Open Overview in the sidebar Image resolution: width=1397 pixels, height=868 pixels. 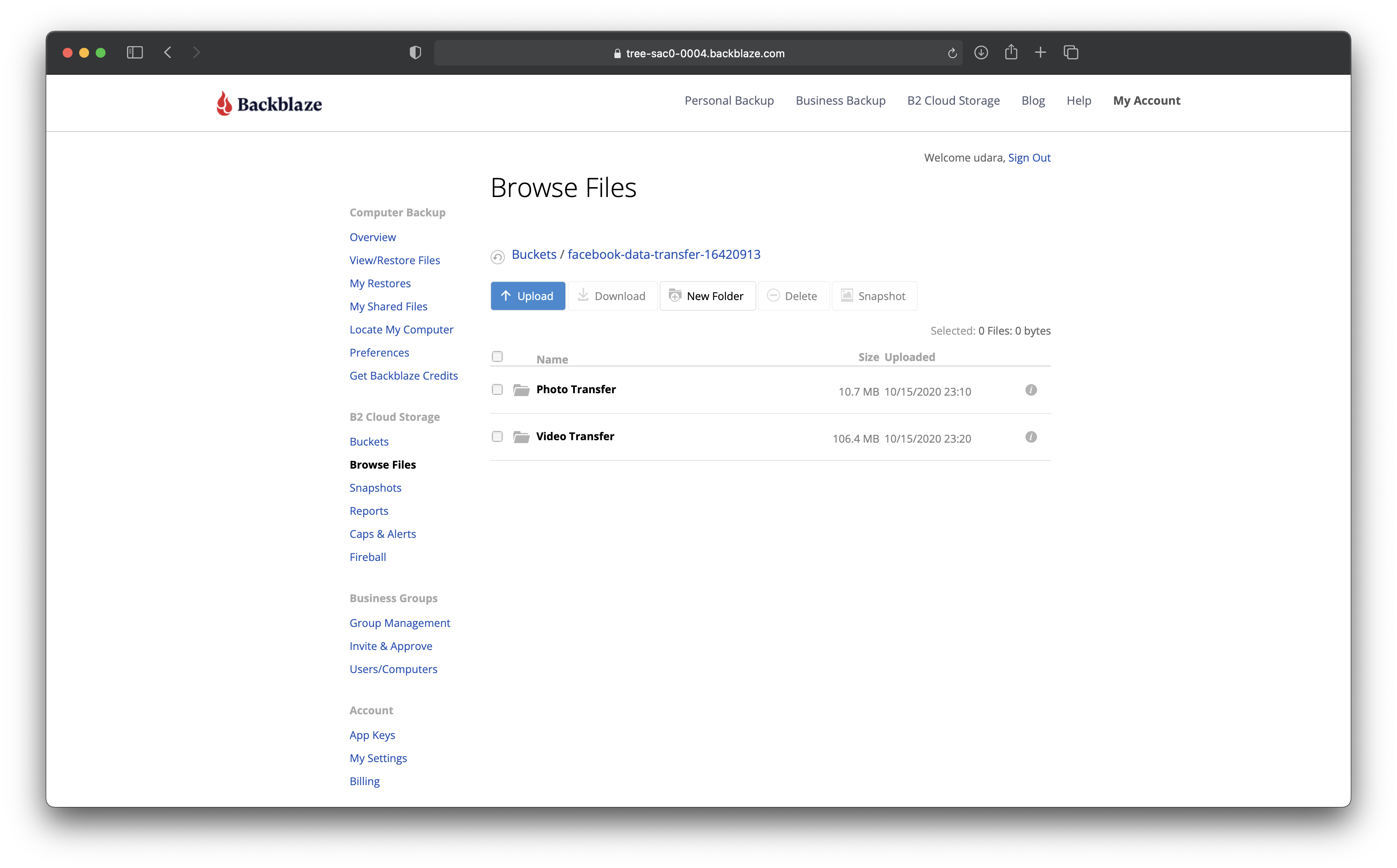pyautogui.click(x=373, y=237)
